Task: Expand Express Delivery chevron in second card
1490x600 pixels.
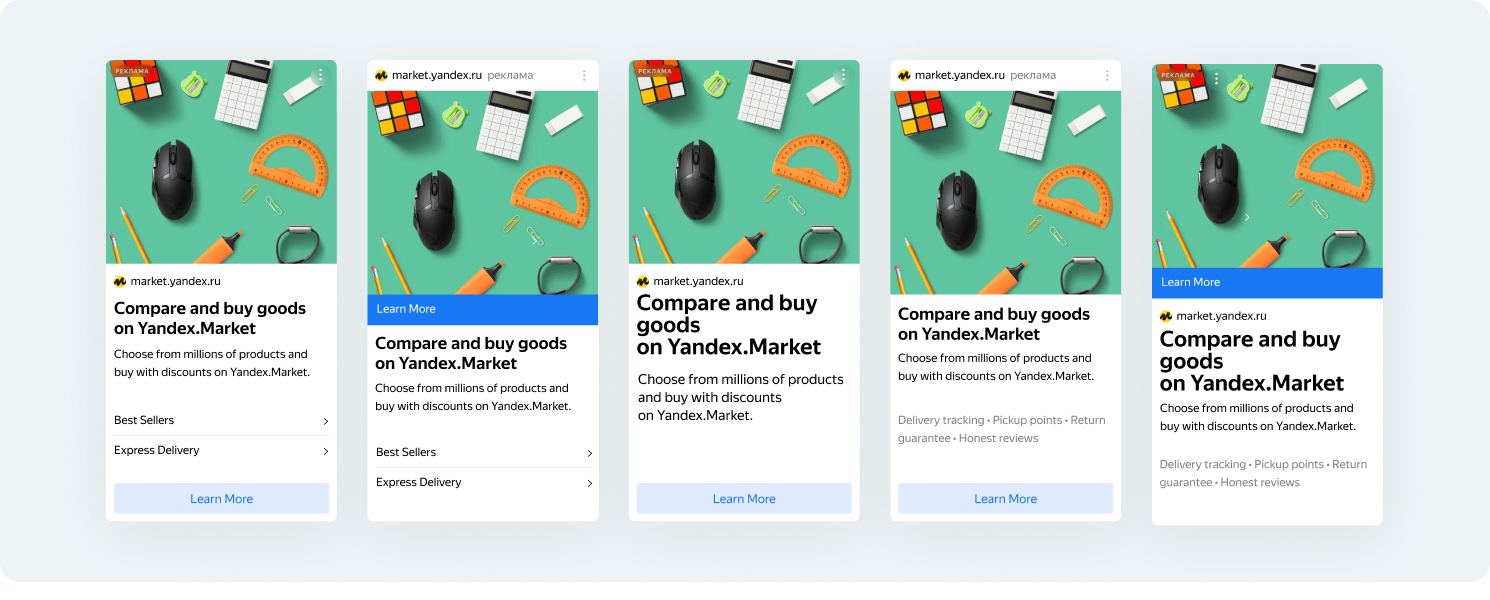Action: [x=589, y=483]
